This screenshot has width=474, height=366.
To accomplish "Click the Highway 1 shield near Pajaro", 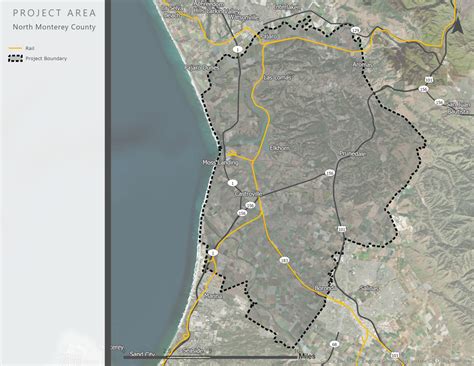I will 238,50.
